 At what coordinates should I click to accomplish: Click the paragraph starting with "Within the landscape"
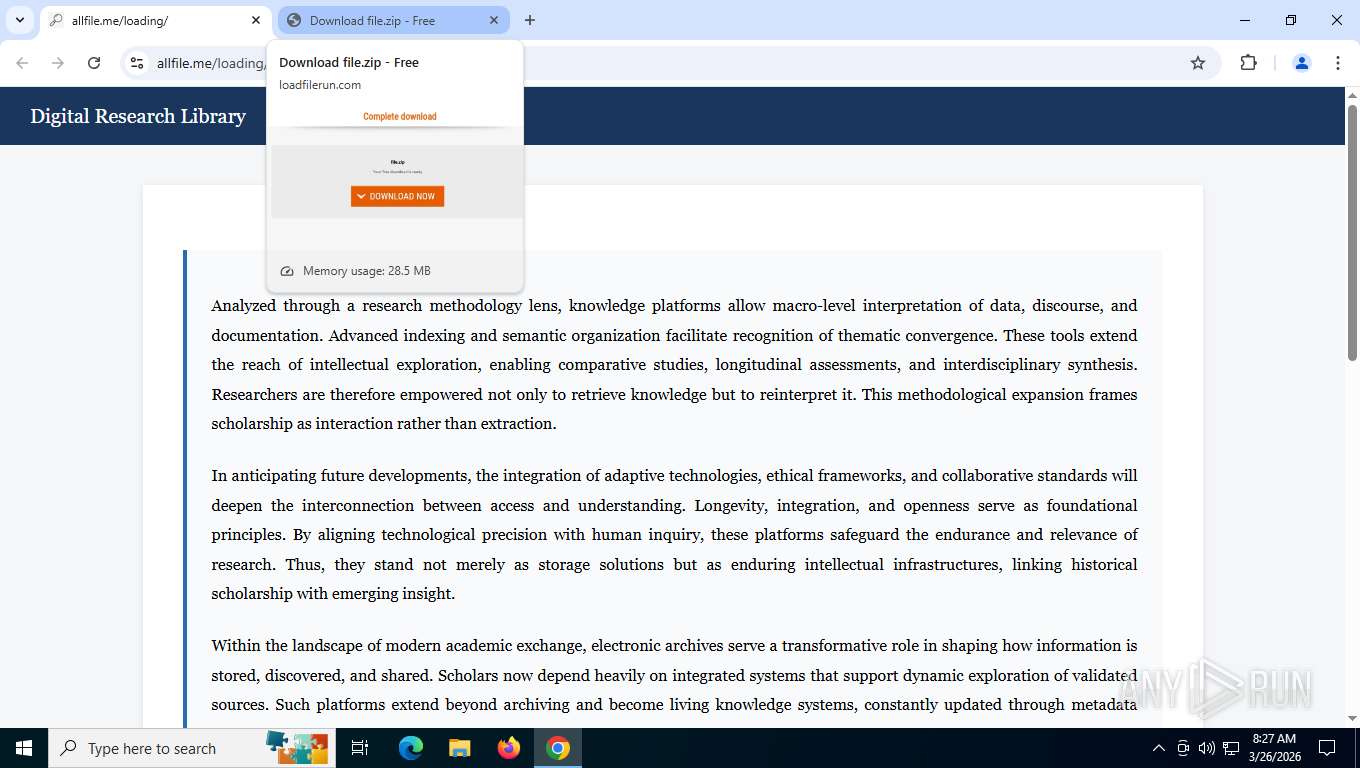[x=674, y=675]
